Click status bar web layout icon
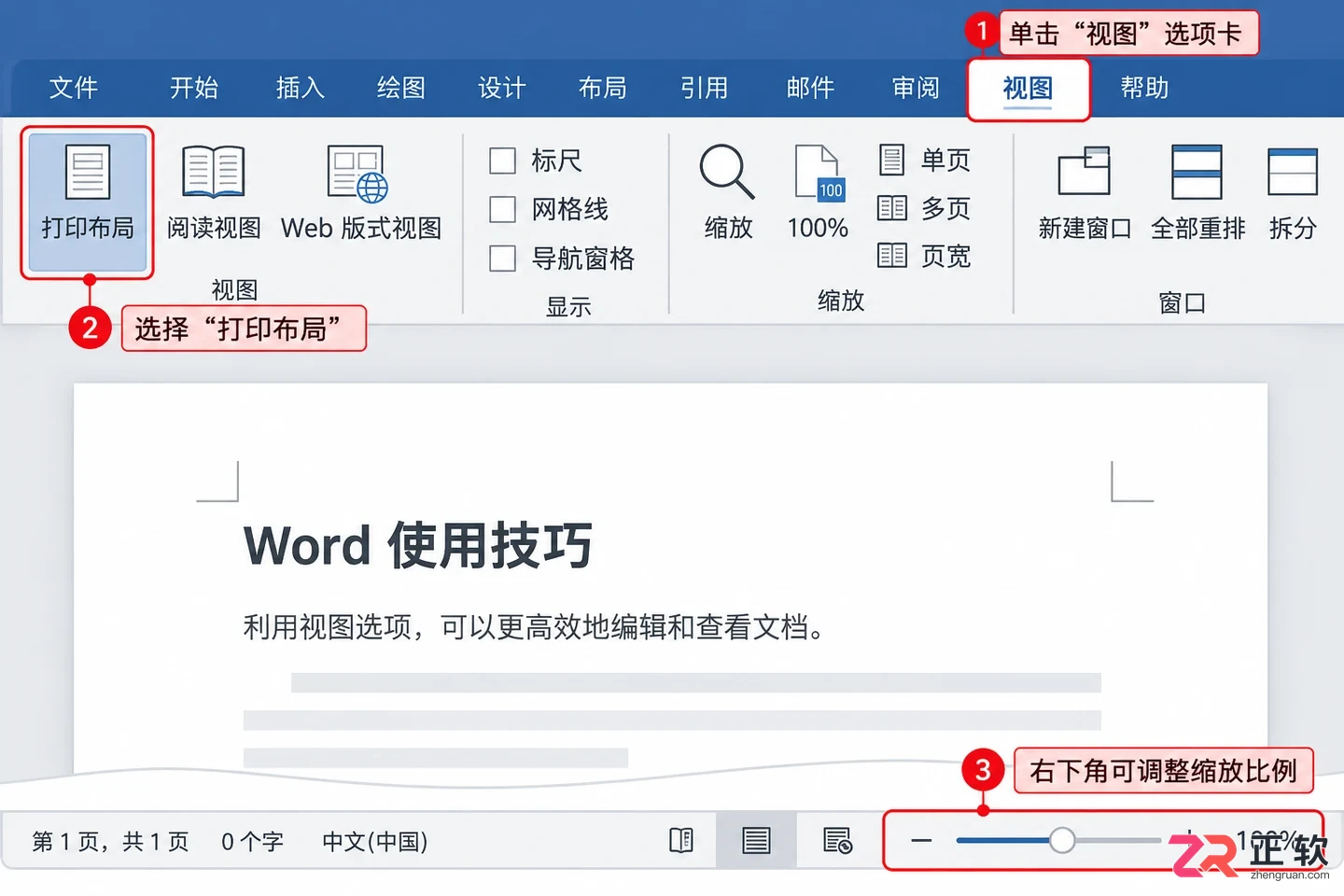1344x896 pixels. point(837,841)
